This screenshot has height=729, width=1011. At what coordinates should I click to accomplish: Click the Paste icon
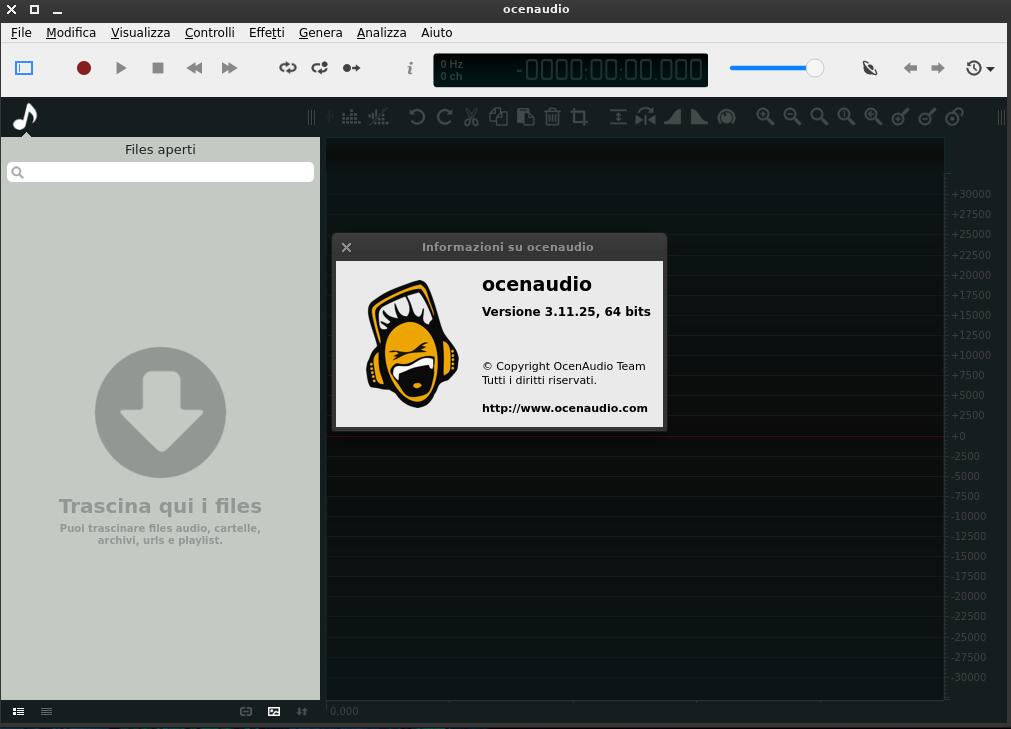click(525, 117)
